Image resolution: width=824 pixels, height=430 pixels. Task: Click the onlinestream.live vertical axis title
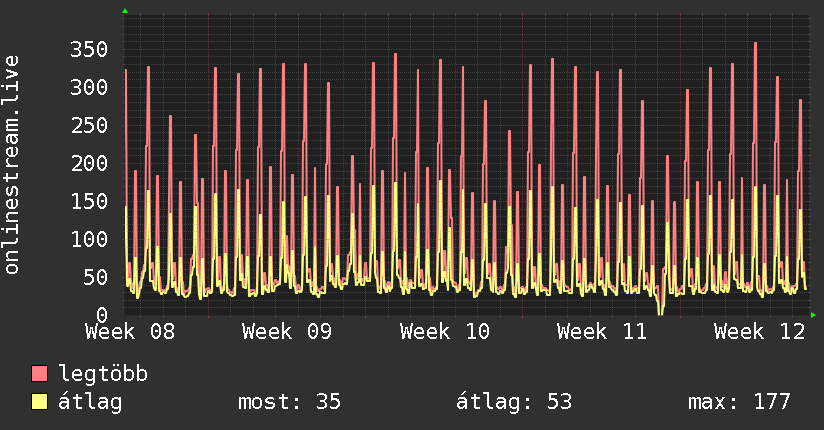(12, 165)
